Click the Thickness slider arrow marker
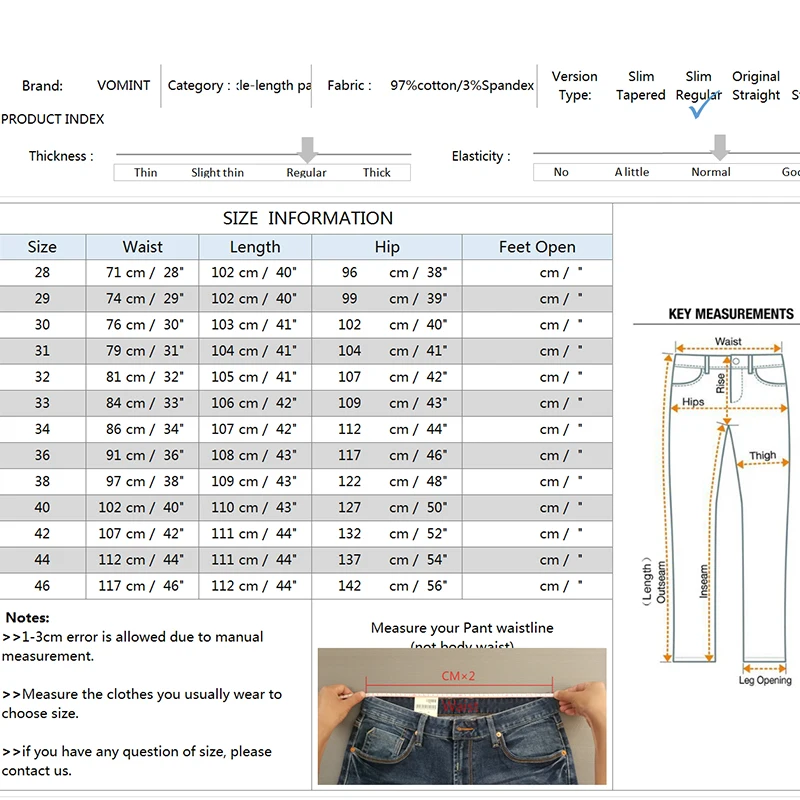Screen dimensions: 800x800 (307, 149)
